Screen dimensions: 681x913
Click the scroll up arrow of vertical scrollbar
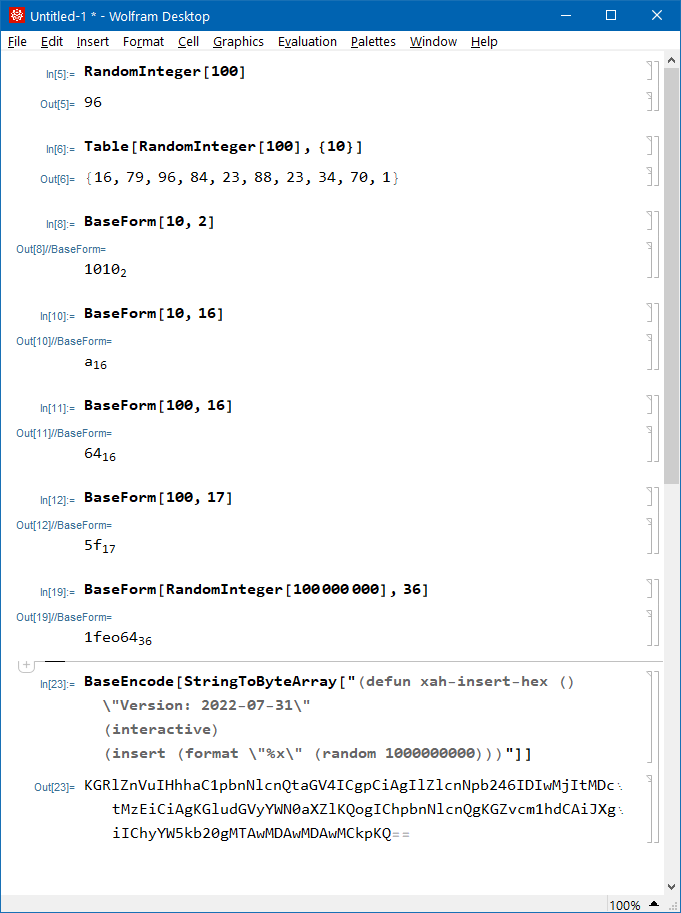point(671,60)
